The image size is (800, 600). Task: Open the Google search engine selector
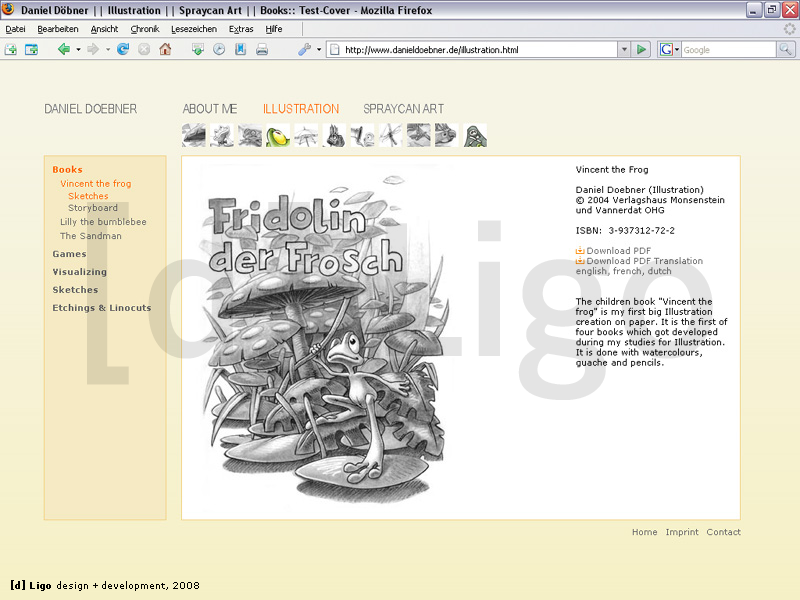[x=669, y=49]
